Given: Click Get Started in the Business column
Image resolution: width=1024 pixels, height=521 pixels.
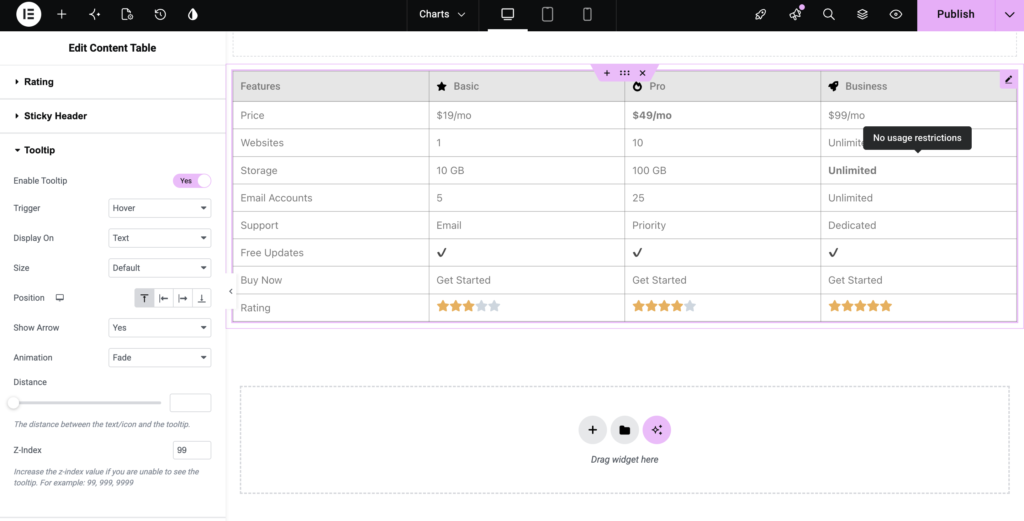Looking at the screenshot, I should (x=855, y=280).
